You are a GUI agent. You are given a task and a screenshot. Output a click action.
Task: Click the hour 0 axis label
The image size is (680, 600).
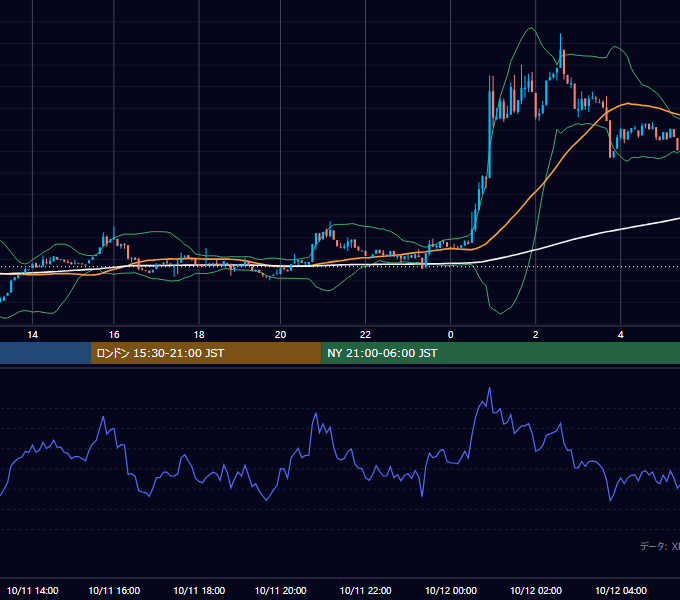(x=451, y=335)
